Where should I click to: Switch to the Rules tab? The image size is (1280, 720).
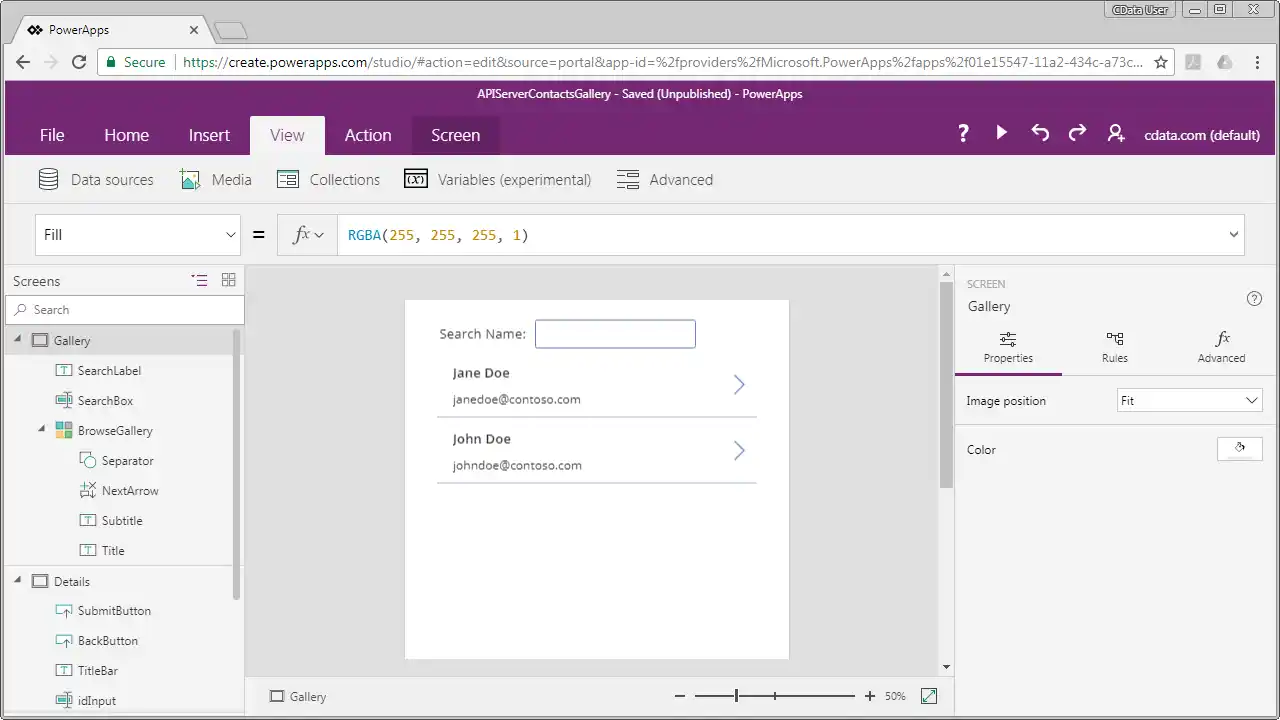coord(1114,347)
